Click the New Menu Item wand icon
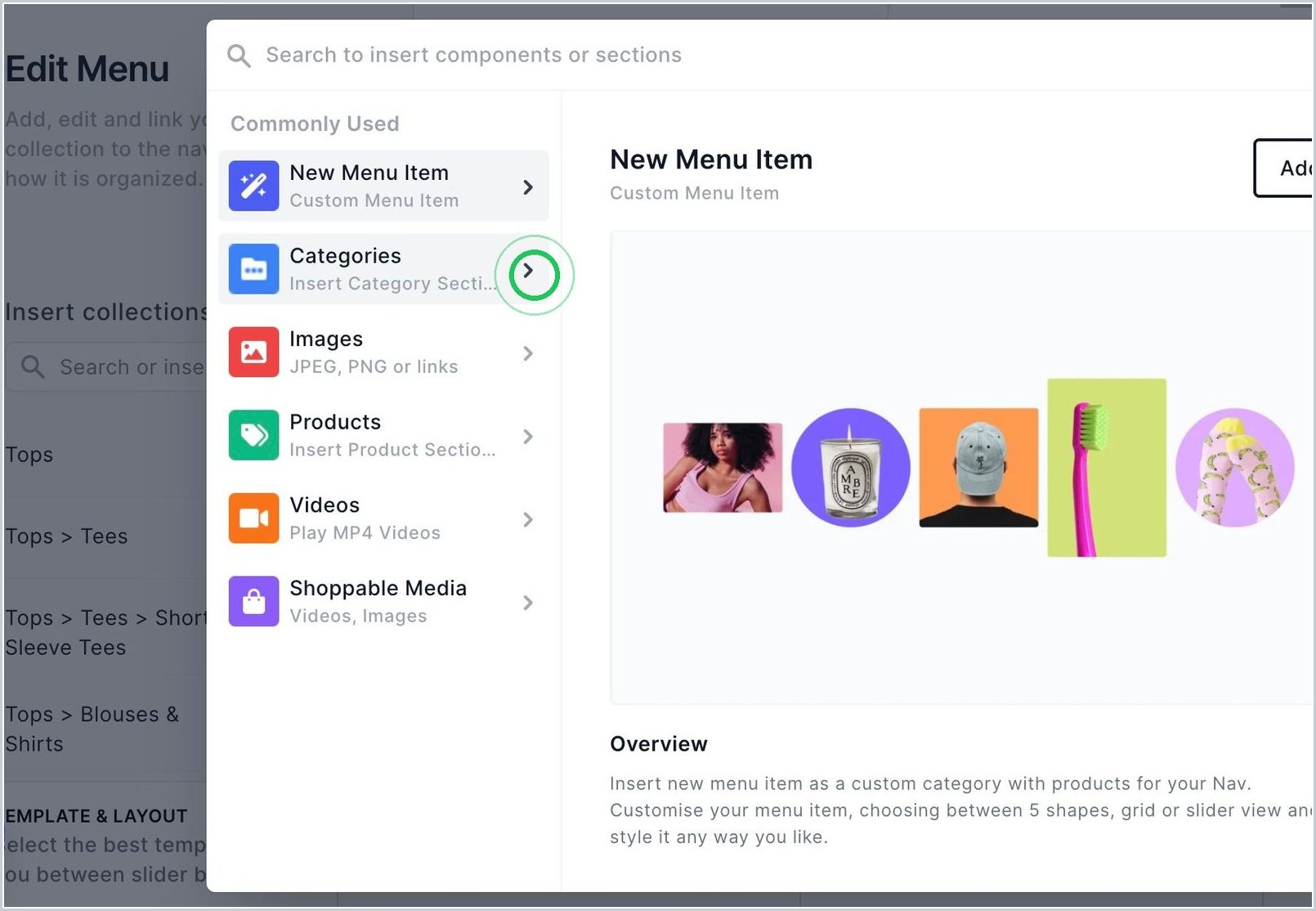 point(253,186)
